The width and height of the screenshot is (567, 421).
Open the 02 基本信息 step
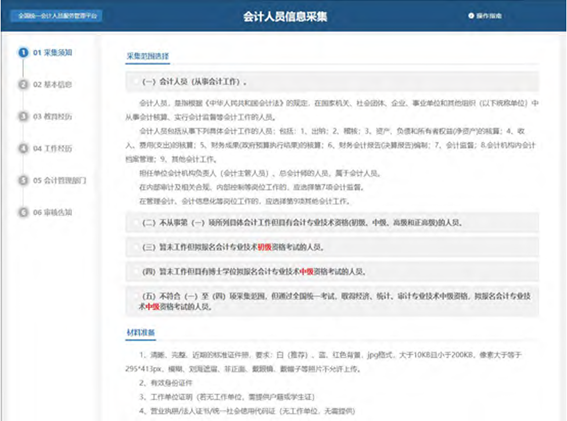[52, 84]
